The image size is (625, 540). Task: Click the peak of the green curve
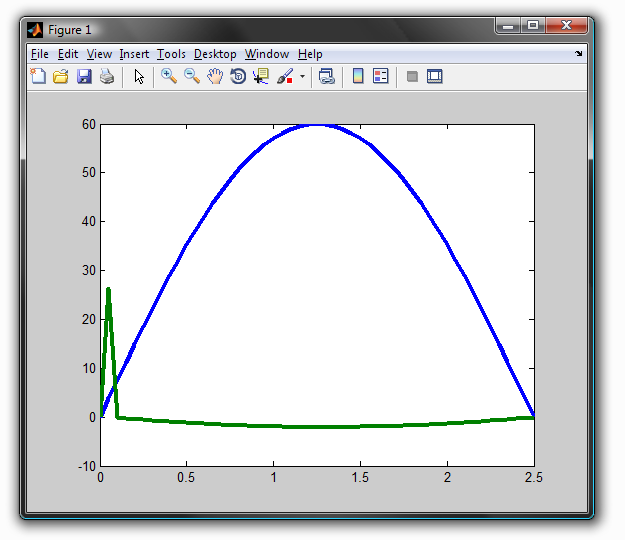coord(108,290)
